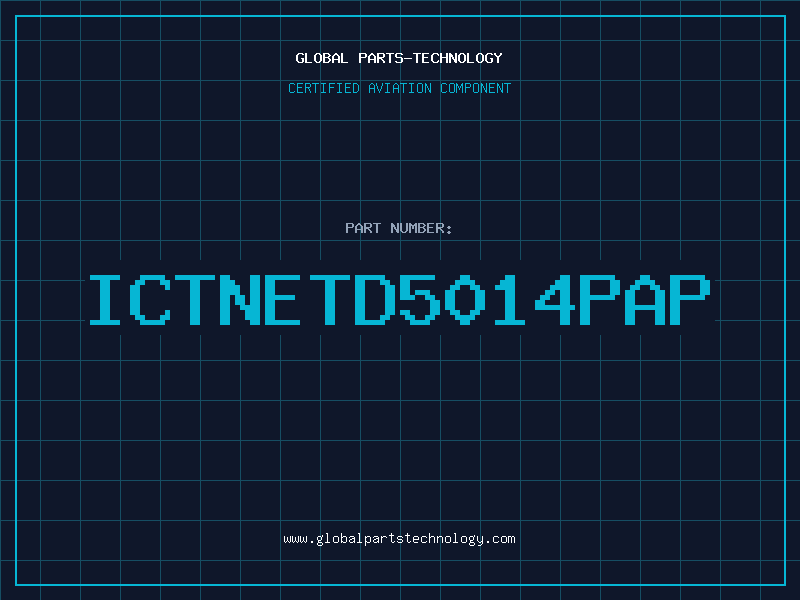Image resolution: width=800 pixels, height=600 pixels.
Task: Select the part number ICTNETD5014PAP
Action: click(400, 300)
